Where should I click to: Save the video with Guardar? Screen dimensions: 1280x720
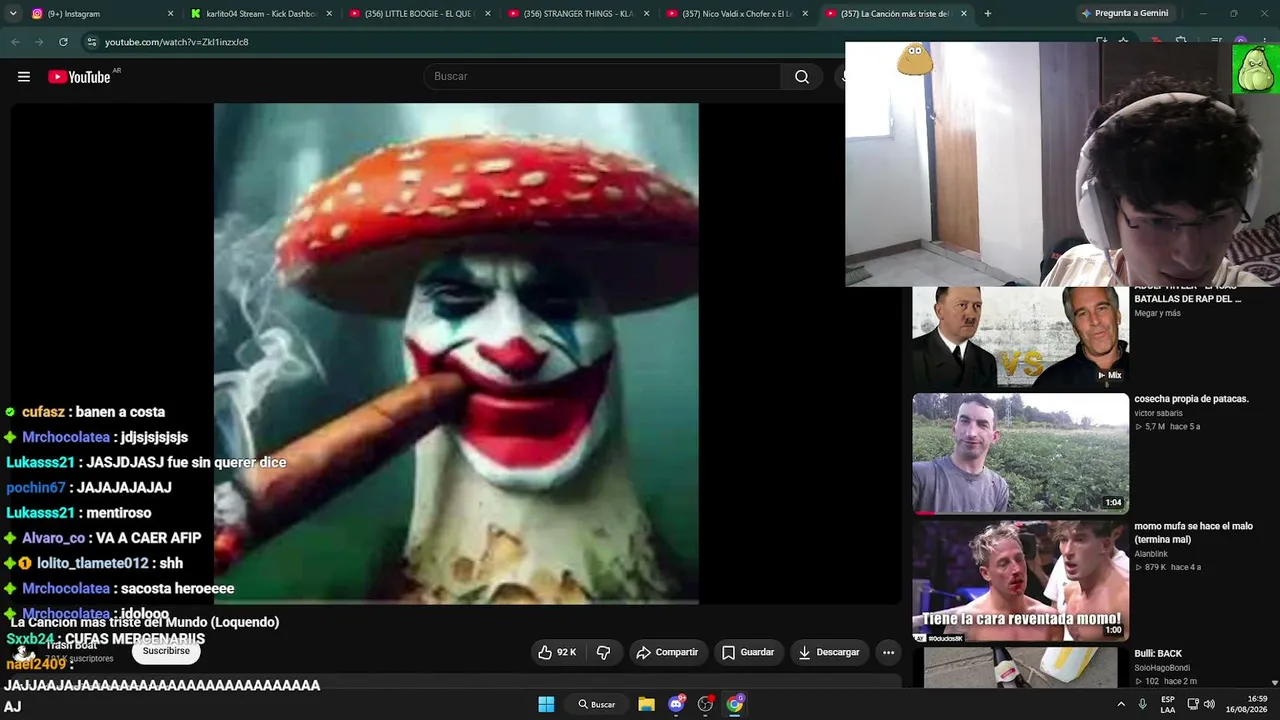pos(748,652)
